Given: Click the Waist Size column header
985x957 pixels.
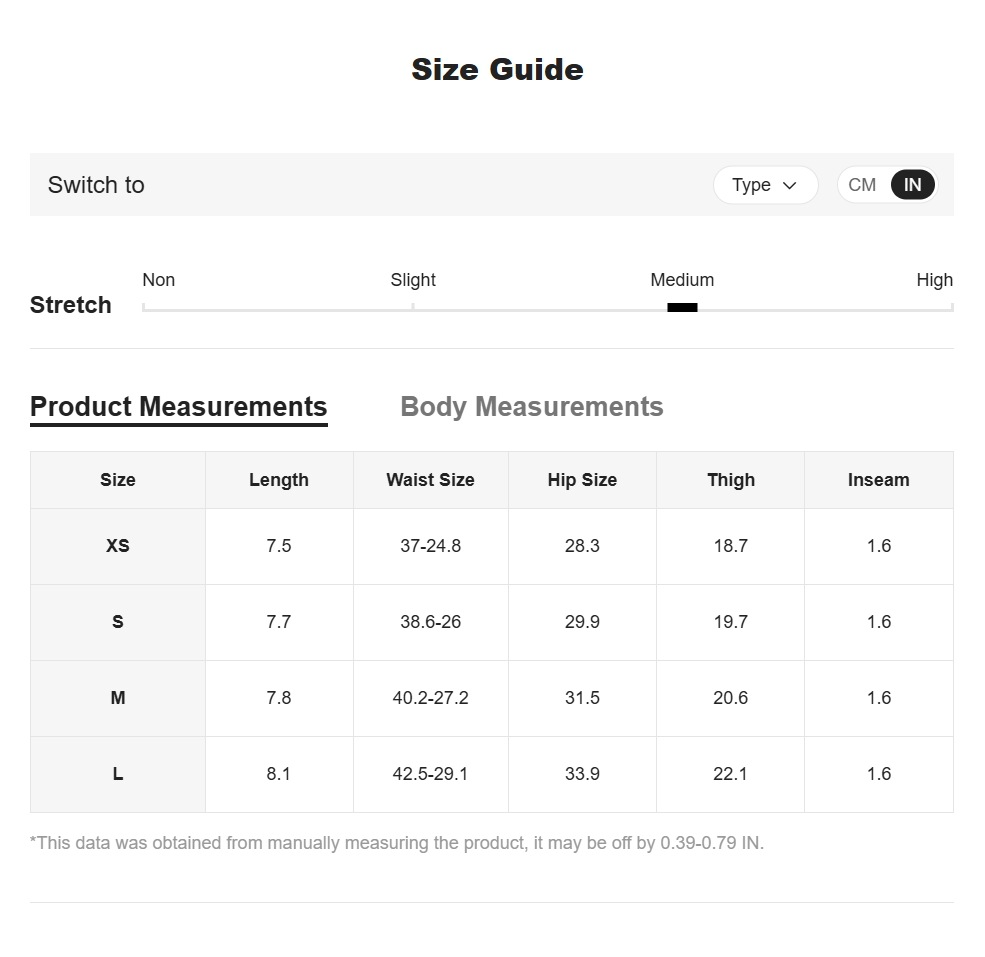Looking at the screenshot, I should pyautogui.click(x=430, y=480).
